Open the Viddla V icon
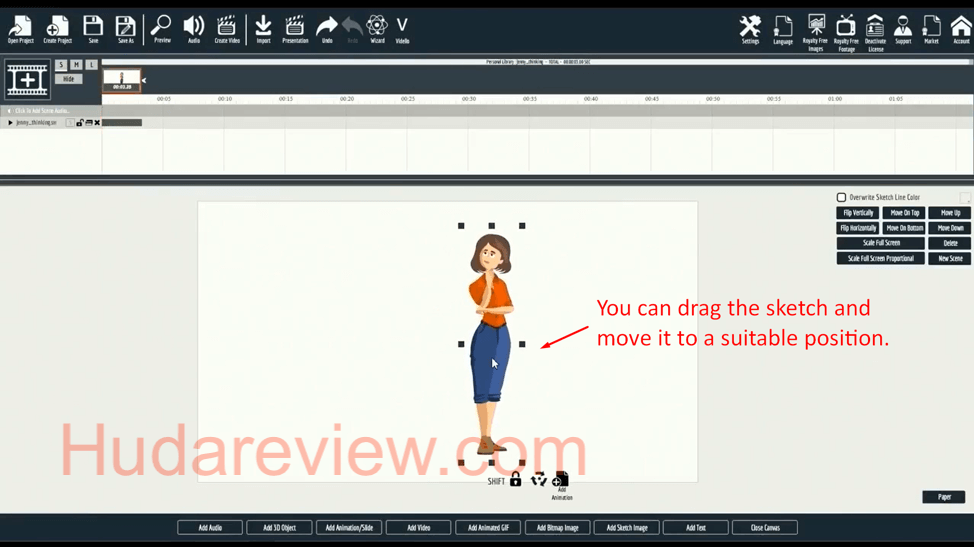 click(403, 29)
